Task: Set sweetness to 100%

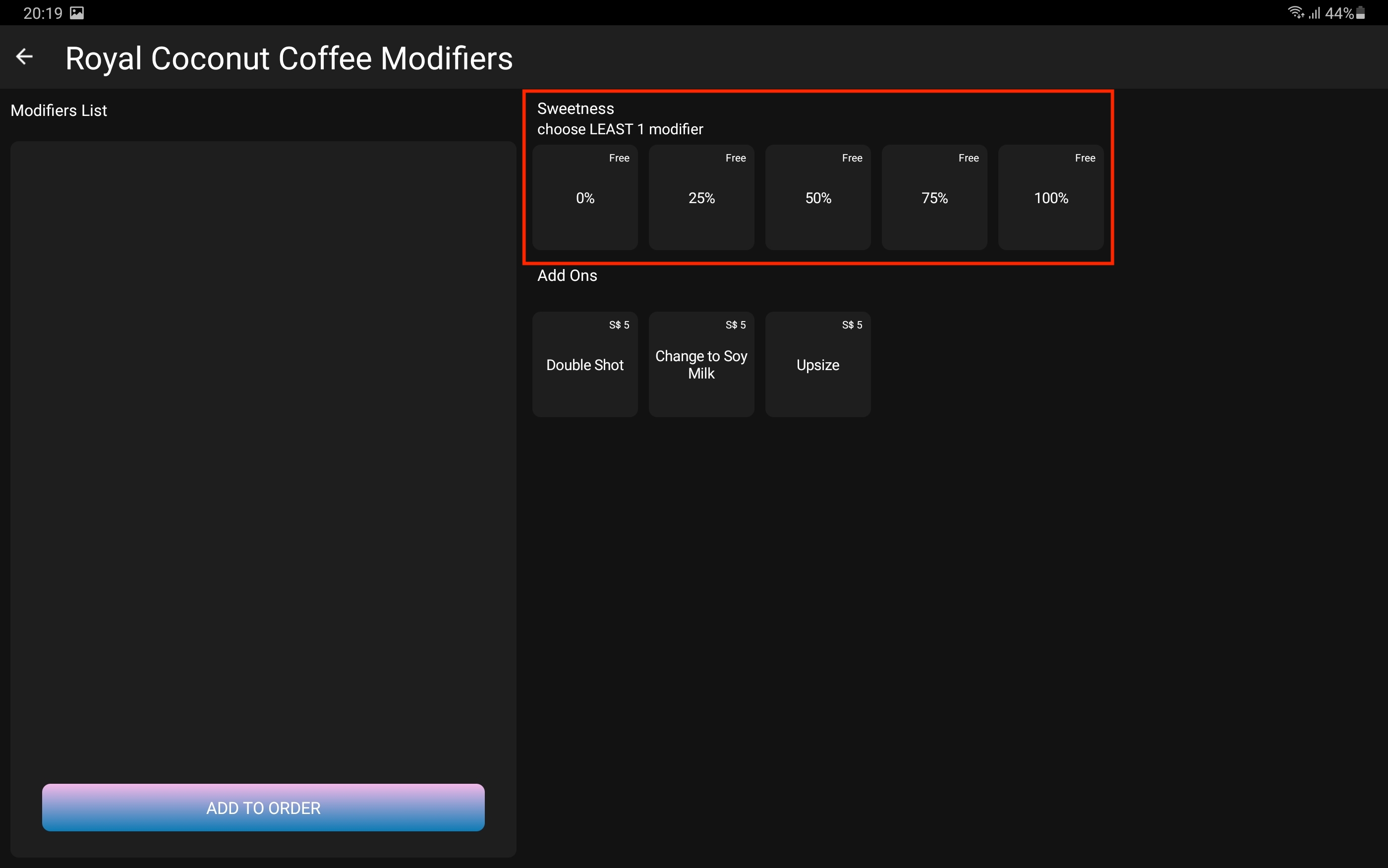Action: (1050, 198)
